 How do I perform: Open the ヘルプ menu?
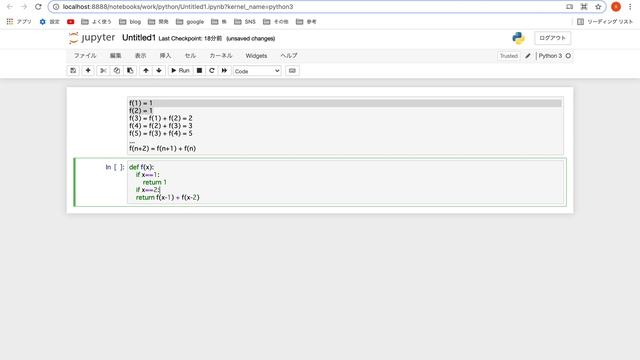pos(289,56)
